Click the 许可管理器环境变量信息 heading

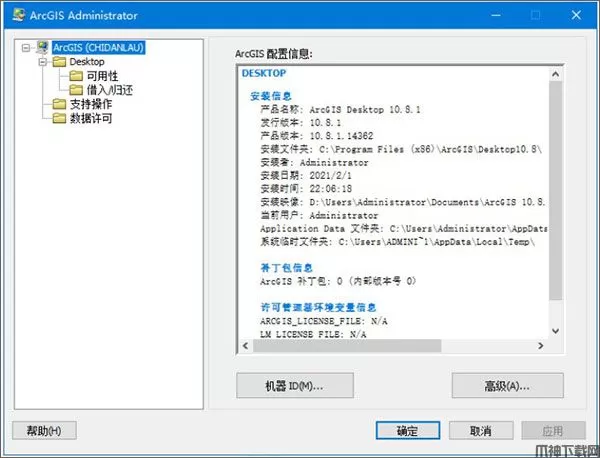click(x=318, y=307)
